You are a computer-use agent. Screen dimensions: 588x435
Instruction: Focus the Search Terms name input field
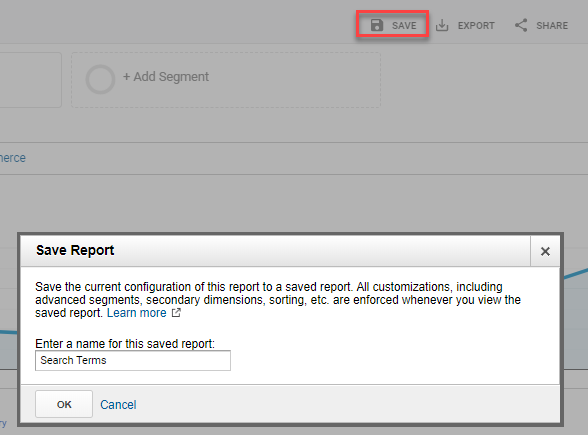pyautogui.click(x=133, y=360)
